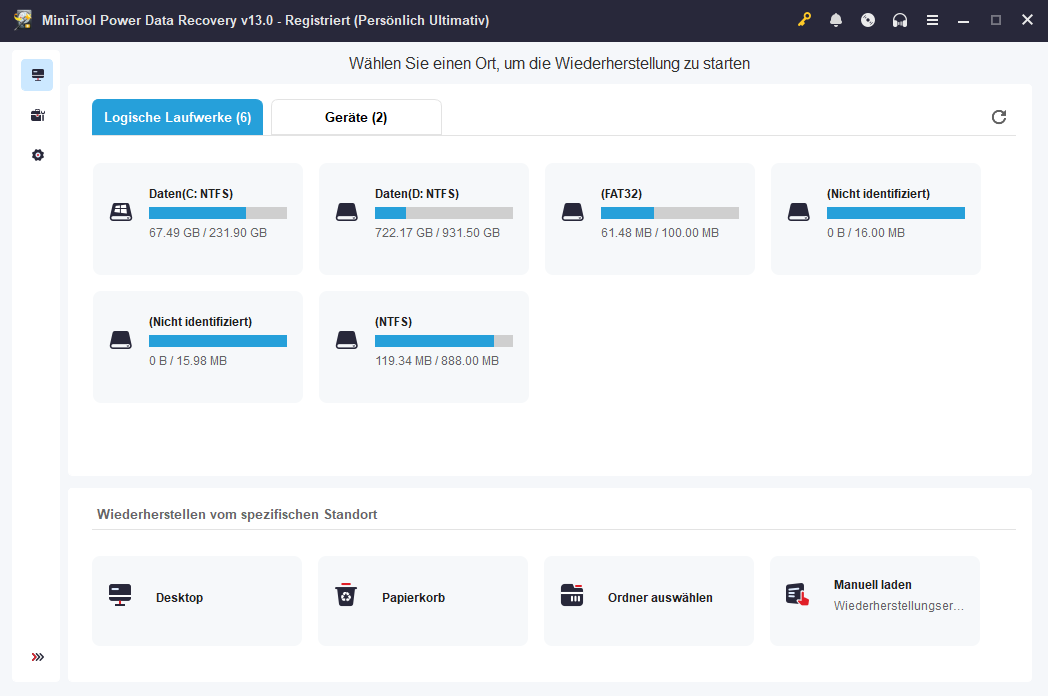Select the Daten(C: NTFS) drive

pos(198,219)
